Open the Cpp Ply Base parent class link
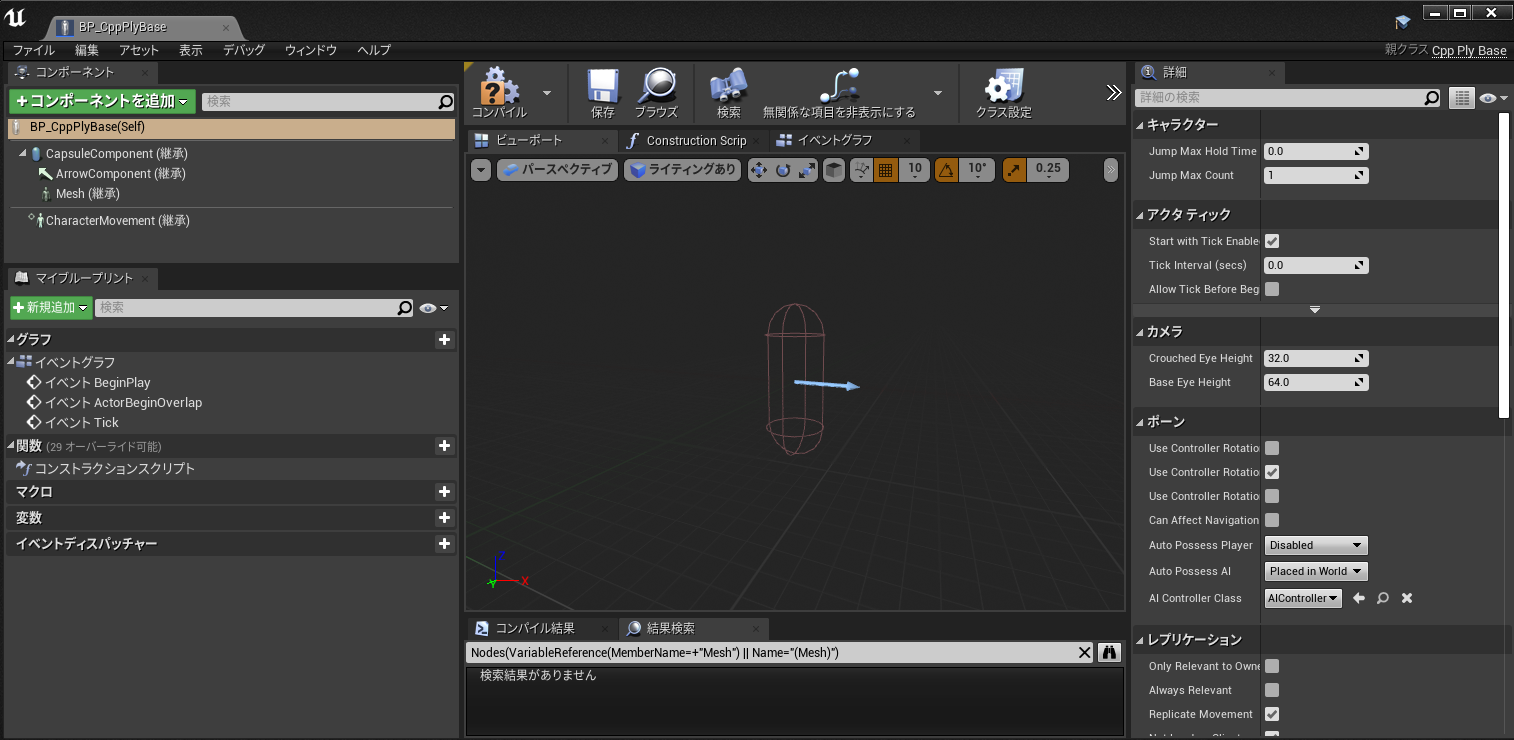Image resolution: width=1514 pixels, height=740 pixels. (x=1469, y=51)
